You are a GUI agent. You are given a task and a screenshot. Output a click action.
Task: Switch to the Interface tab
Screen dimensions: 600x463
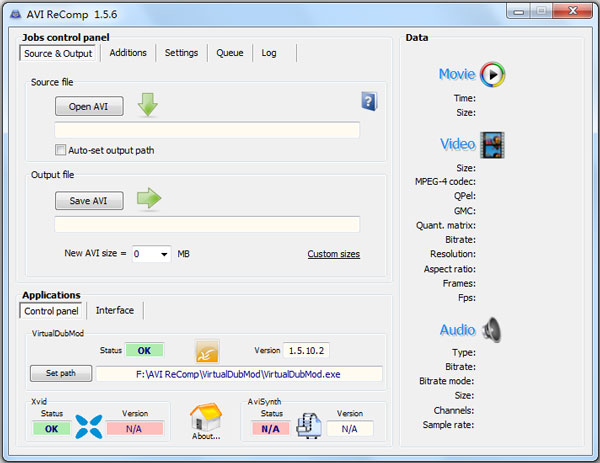[x=115, y=311]
